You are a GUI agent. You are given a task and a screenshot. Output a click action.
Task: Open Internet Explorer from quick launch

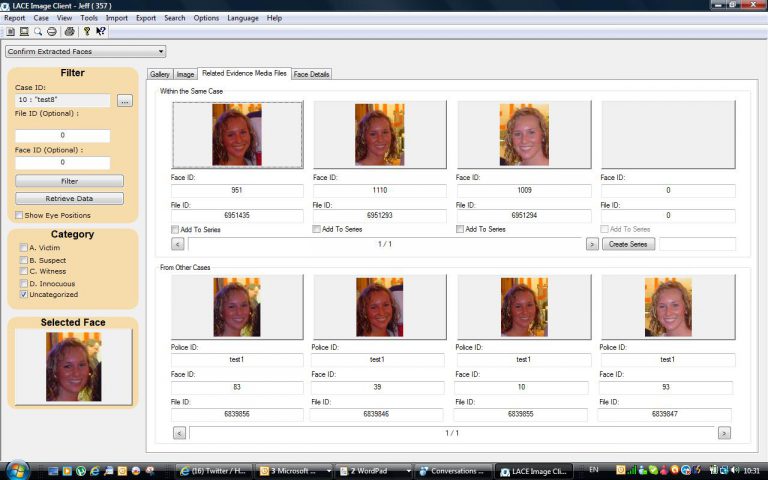click(x=95, y=471)
